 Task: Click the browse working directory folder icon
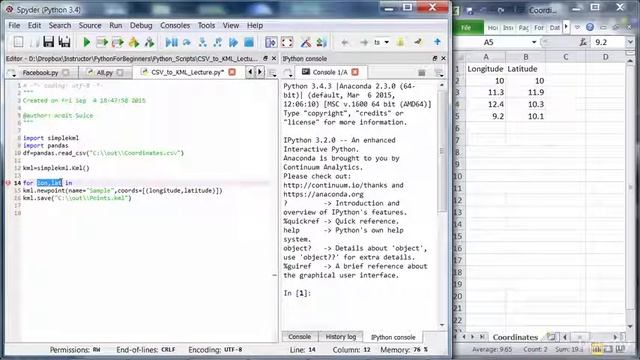[x=400, y=42]
